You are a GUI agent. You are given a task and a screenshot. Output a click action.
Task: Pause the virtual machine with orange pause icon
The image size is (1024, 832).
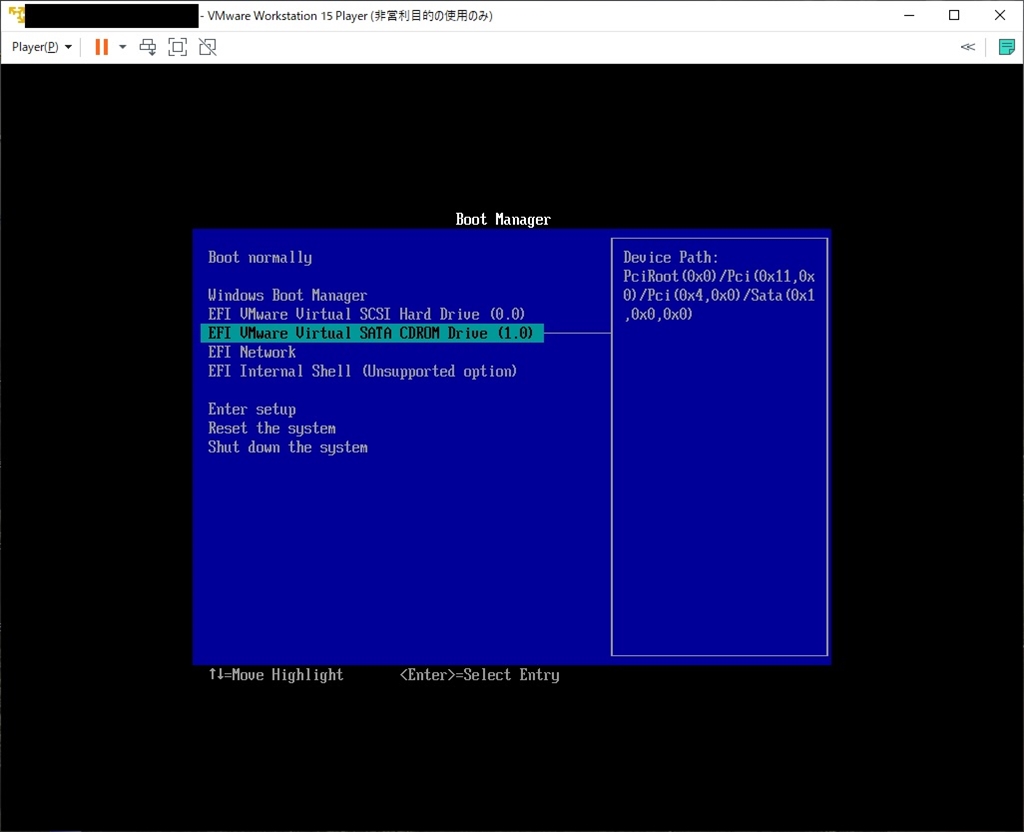(101, 47)
